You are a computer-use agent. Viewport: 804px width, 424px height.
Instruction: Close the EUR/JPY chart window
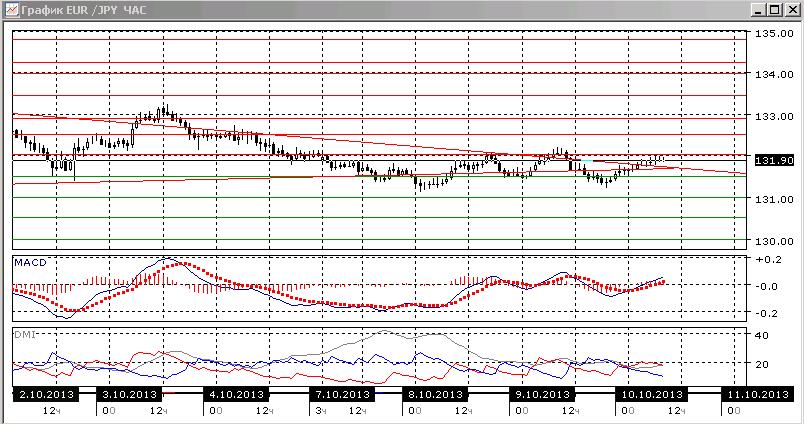(790, 10)
